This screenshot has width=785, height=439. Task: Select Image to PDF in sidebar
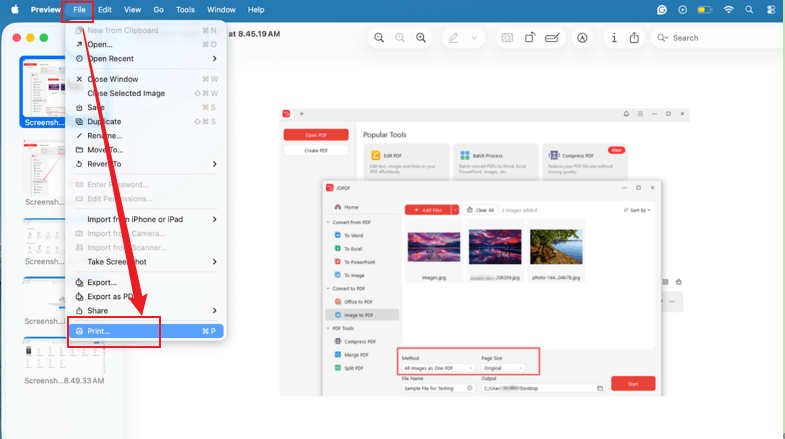point(361,315)
